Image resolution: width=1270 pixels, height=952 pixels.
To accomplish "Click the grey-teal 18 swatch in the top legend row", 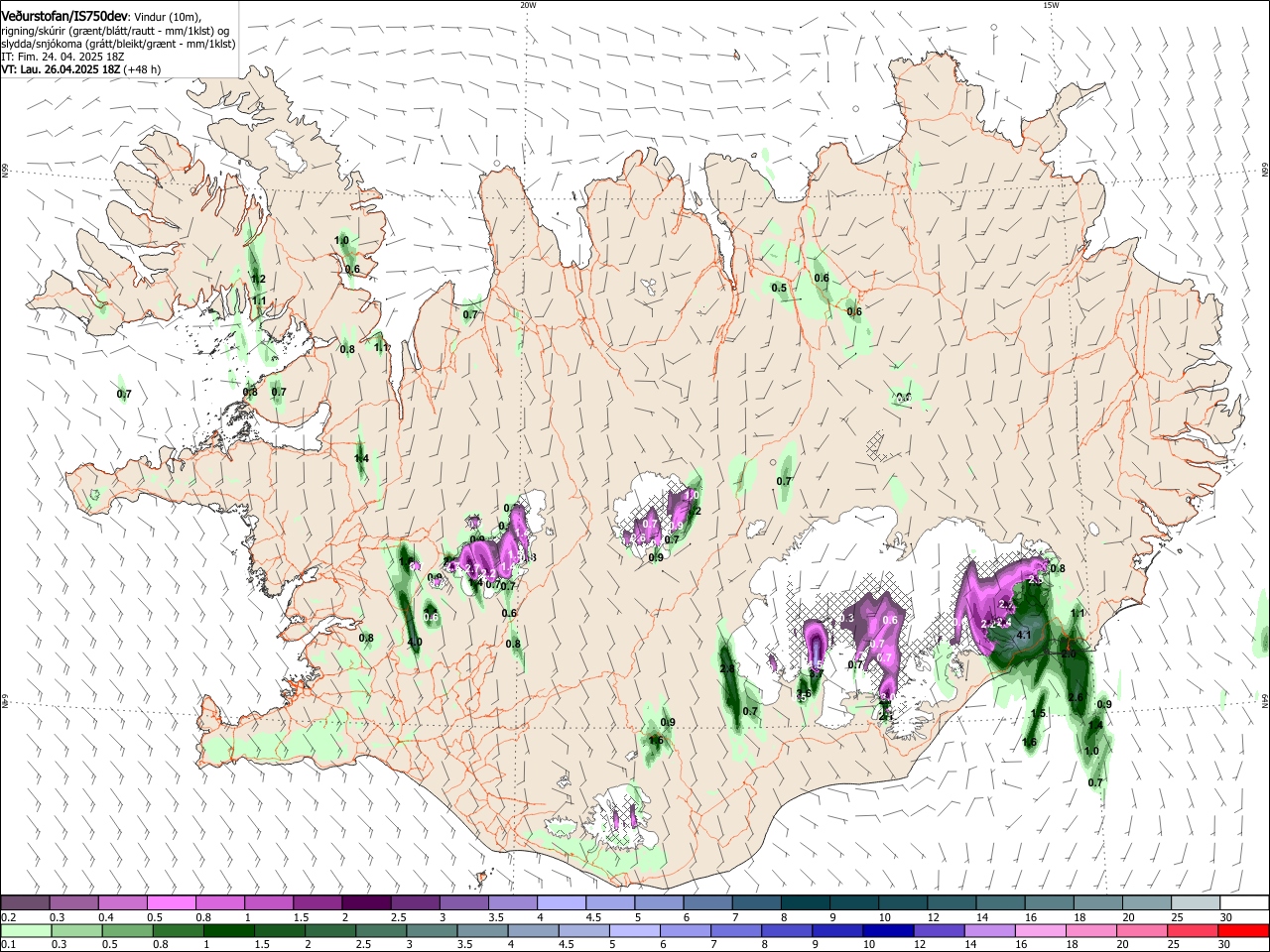I will pos(1097,903).
